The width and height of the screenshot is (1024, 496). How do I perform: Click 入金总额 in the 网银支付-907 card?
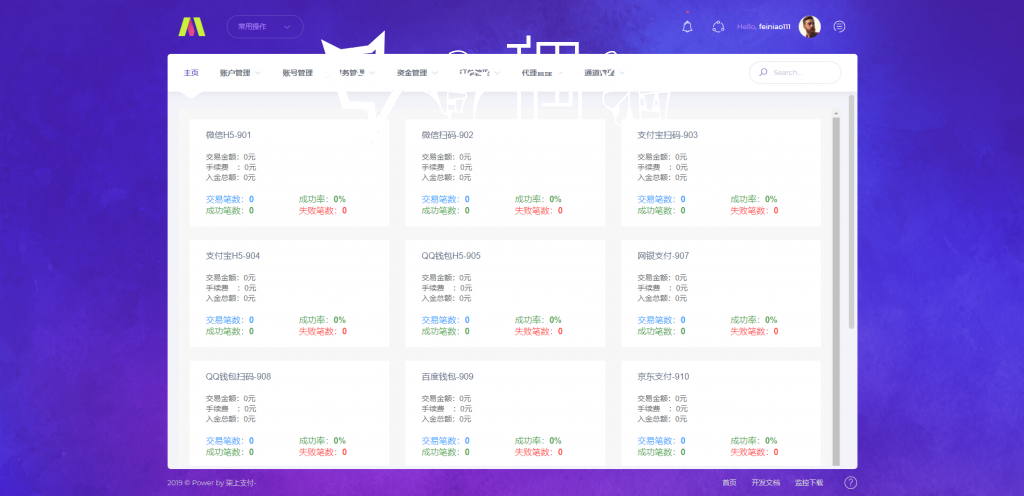click(662, 298)
